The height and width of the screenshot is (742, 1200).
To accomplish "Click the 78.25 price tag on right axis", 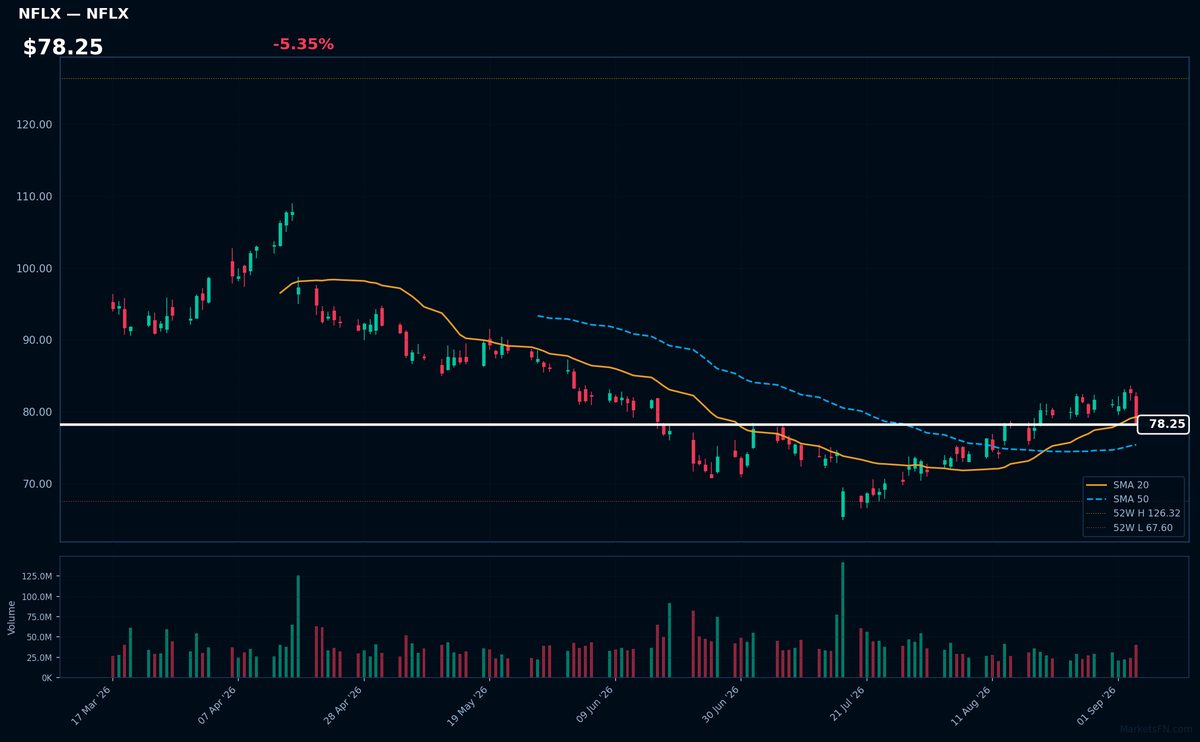I will click(x=1163, y=424).
